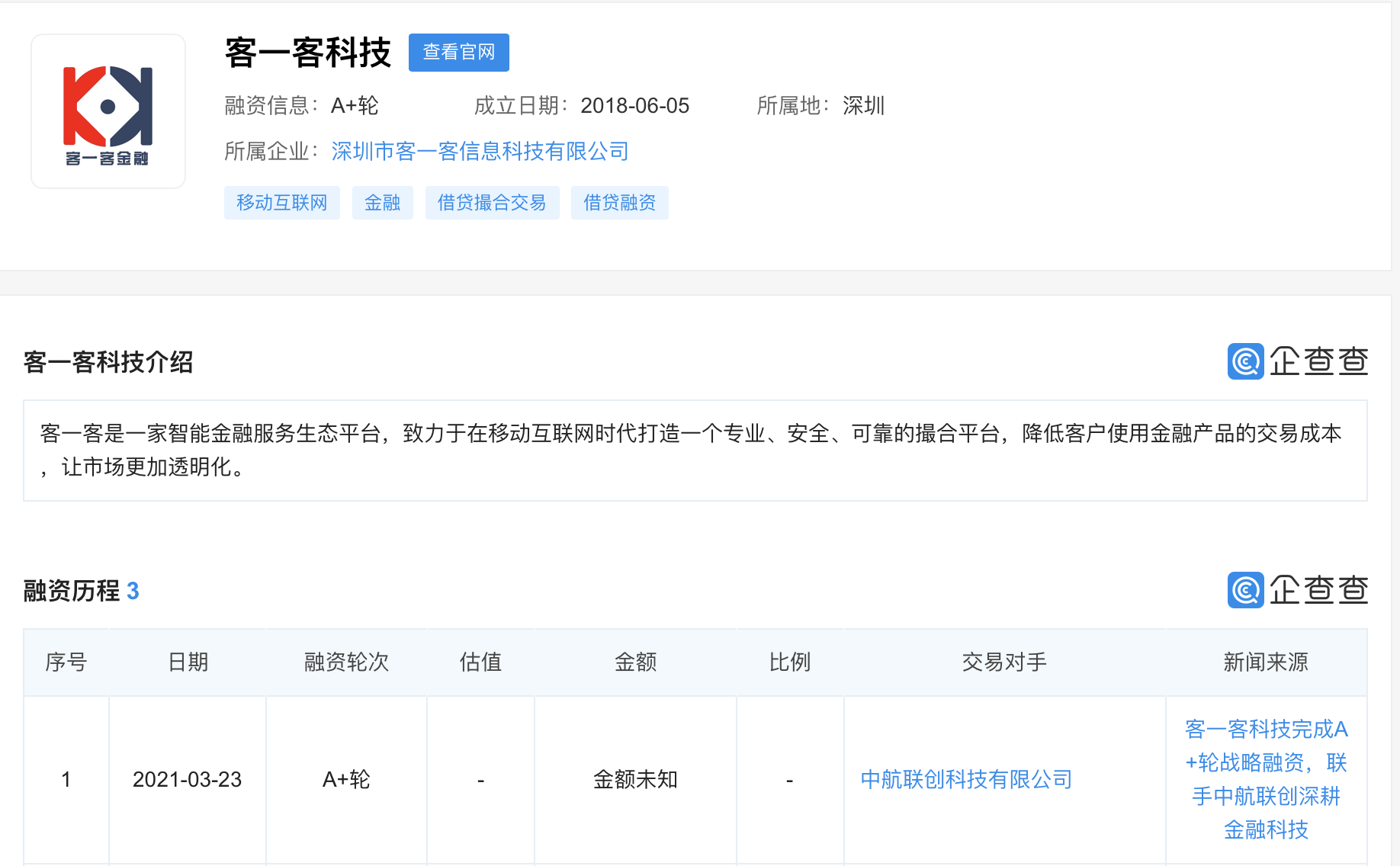Click the 融资轮次 column header

[x=347, y=662]
